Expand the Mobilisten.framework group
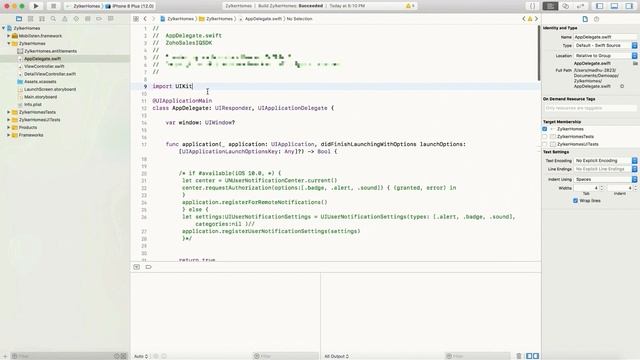The width and height of the screenshot is (640, 360). tap(9, 36)
